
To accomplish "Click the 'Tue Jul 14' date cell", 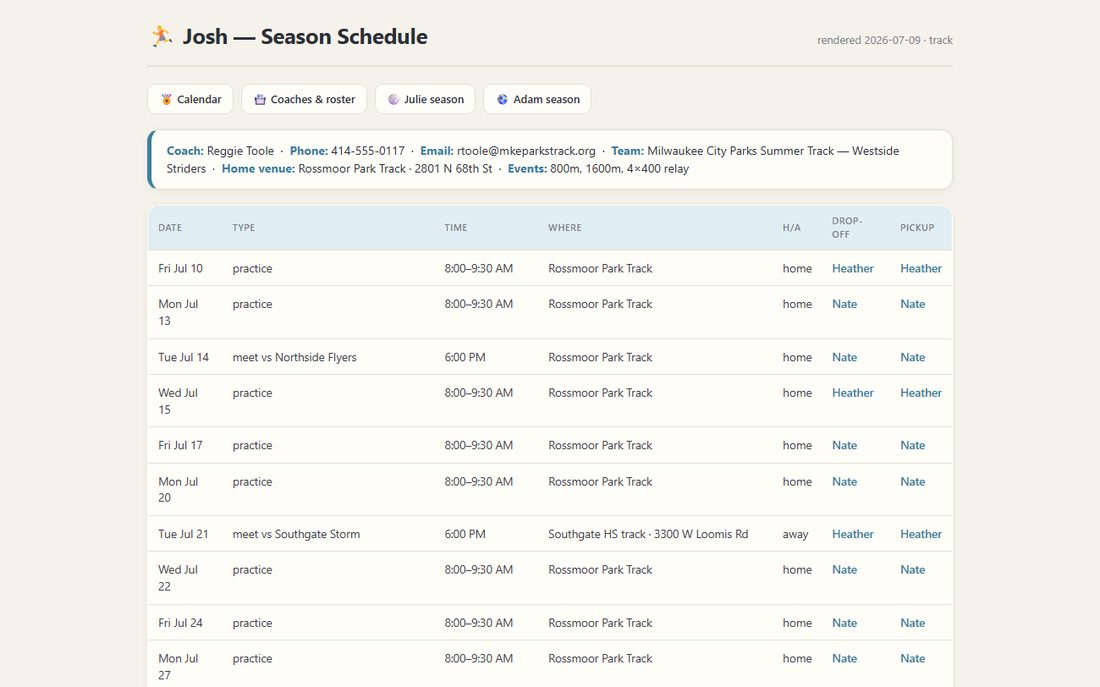I will 183,357.
